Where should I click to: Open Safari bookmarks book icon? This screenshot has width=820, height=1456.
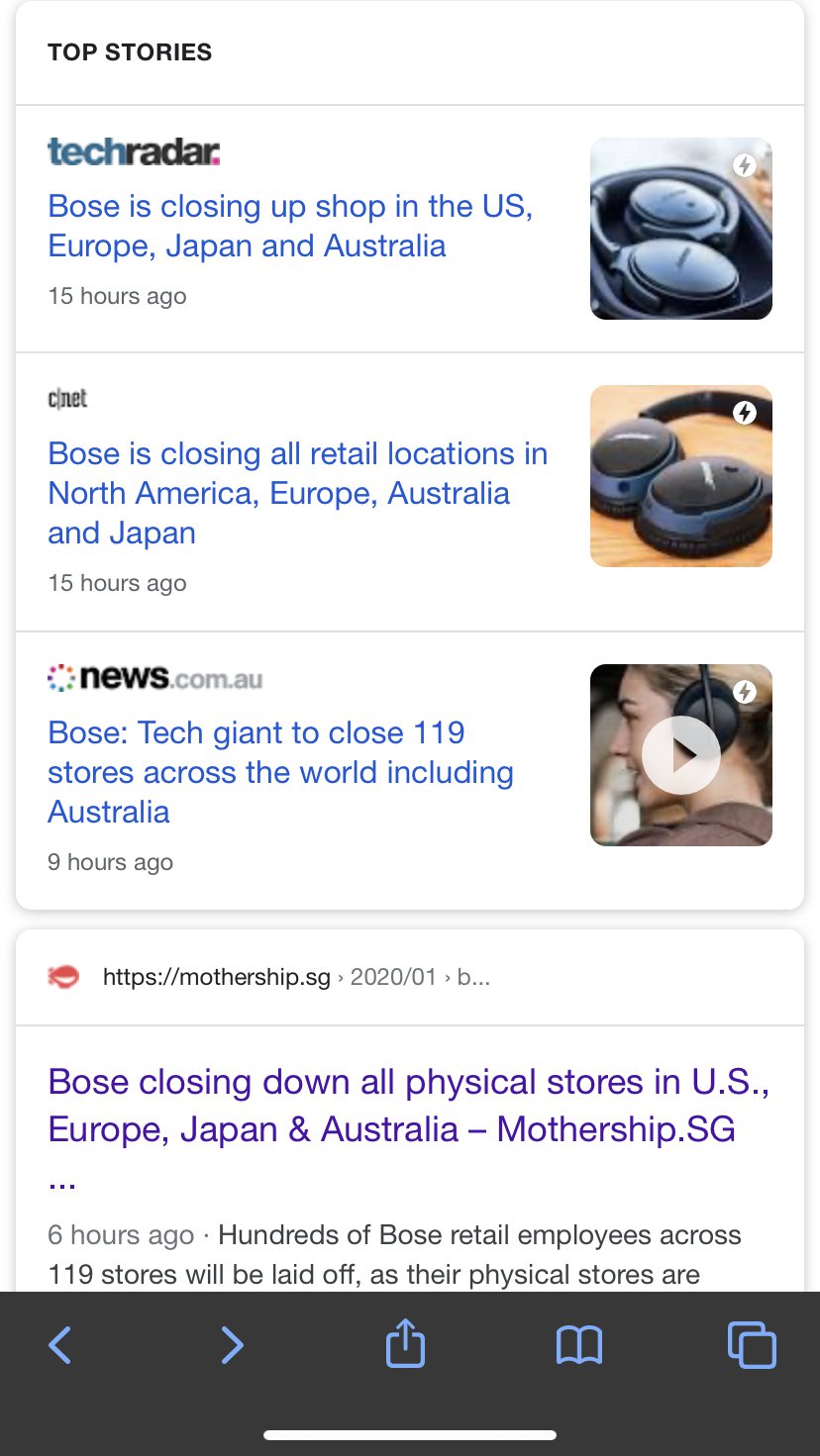(579, 1345)
